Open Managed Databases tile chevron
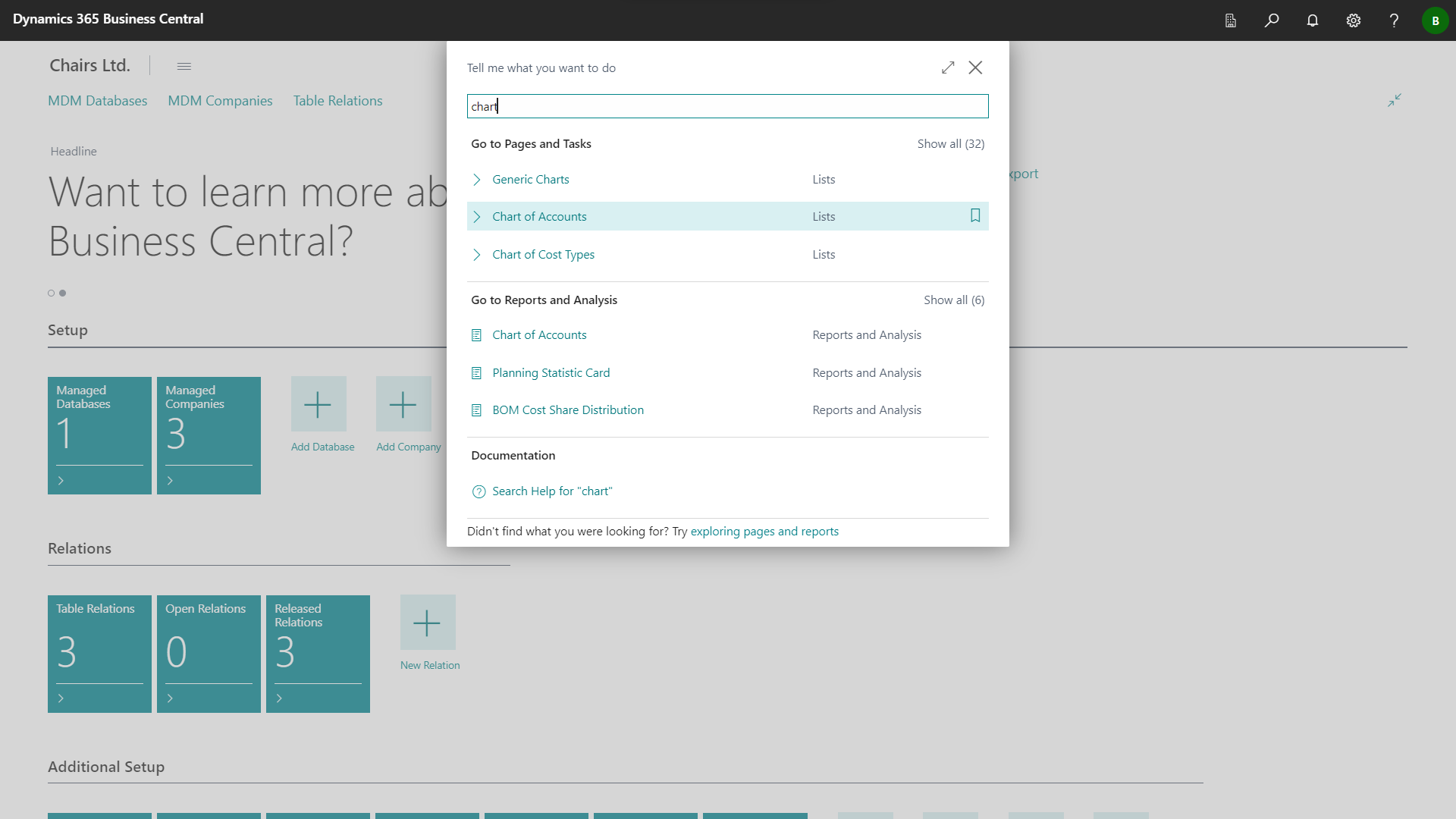The image size is (1456, 819). point(61,481)
